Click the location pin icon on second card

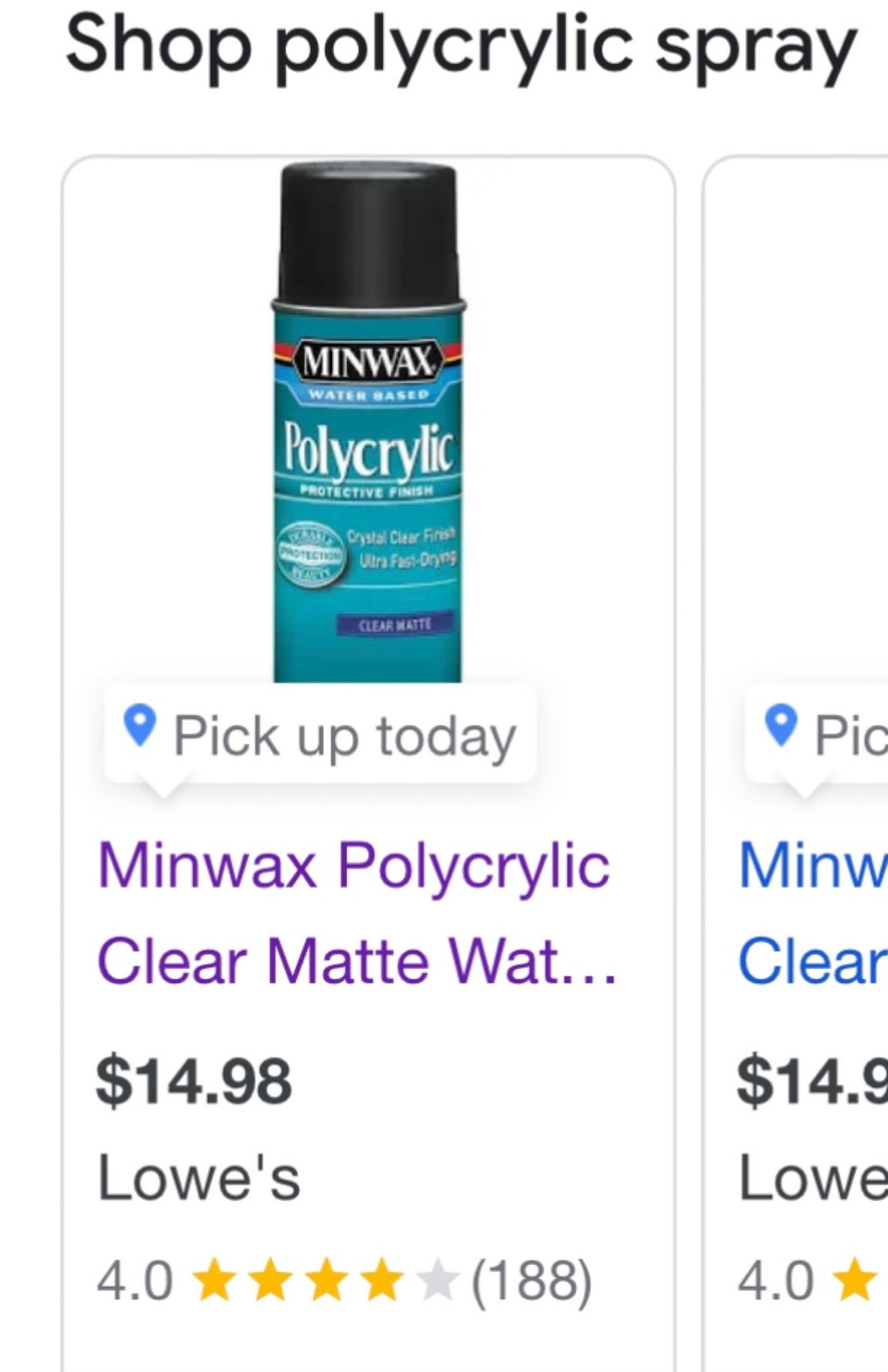coord(782,726)
